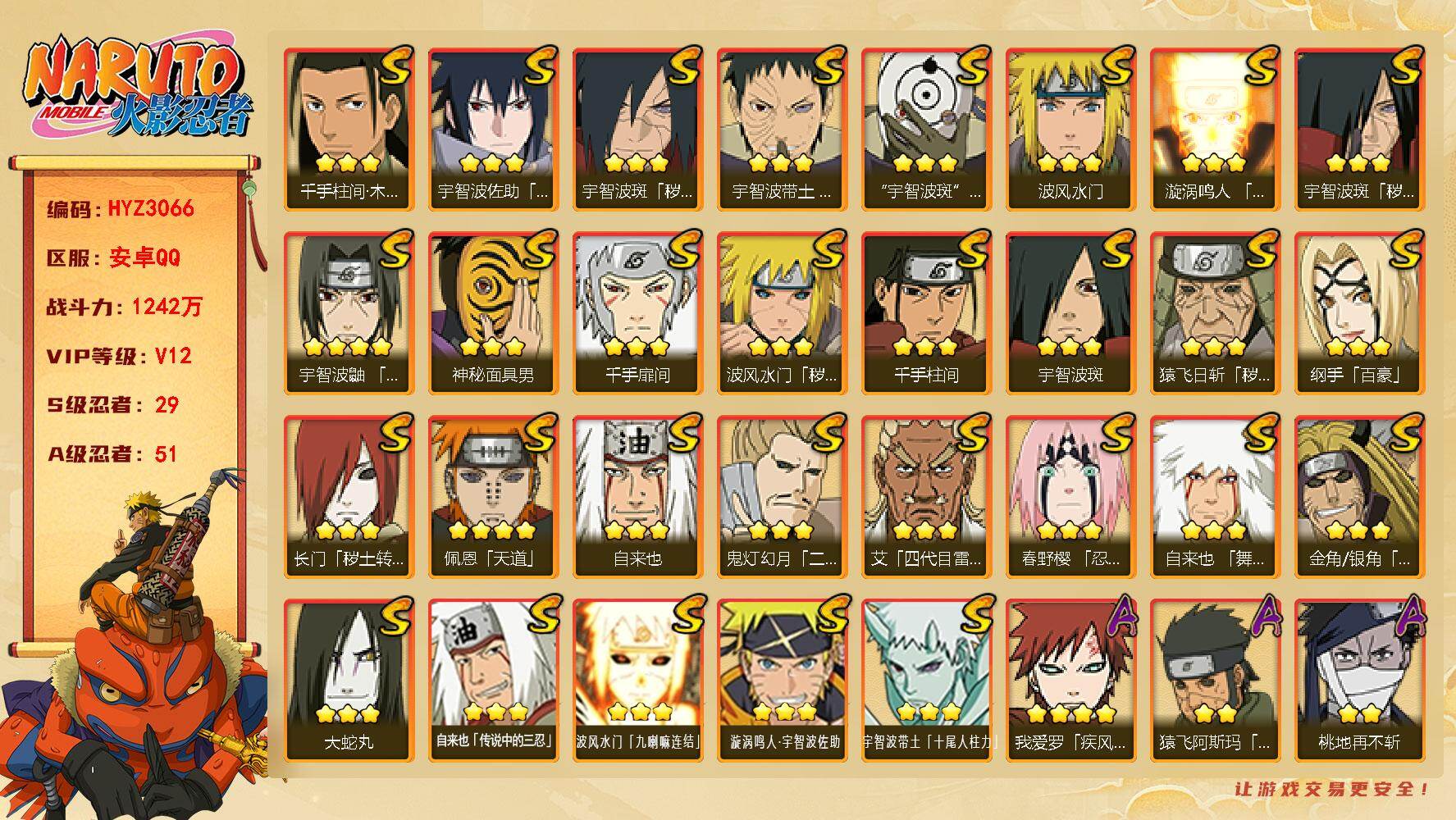Screen dimensions: 1456x820
Task: Open the 神秘面具男 character card
Action: tap(493, 313)
